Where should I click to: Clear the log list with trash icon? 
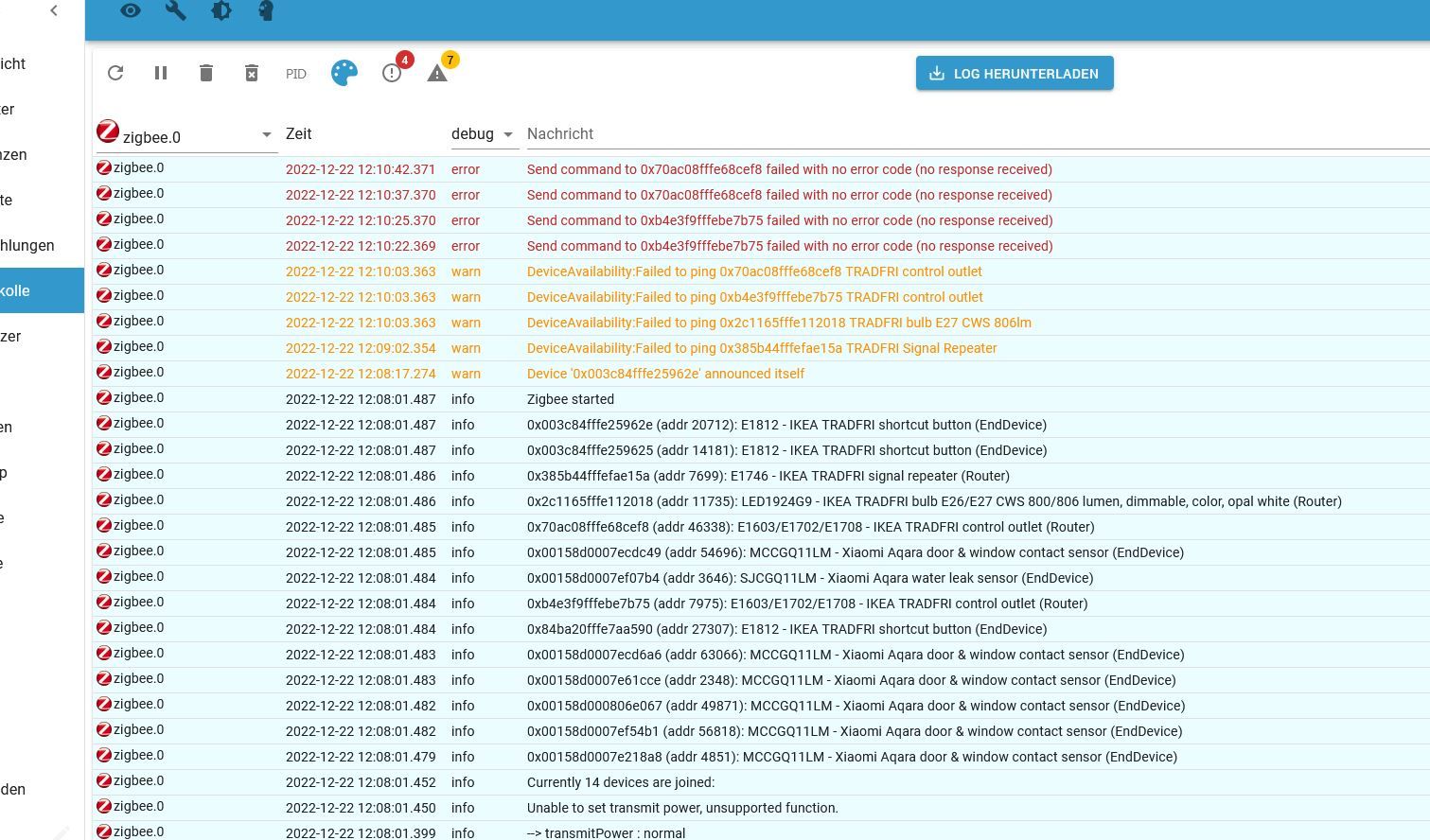coord(206,73)
